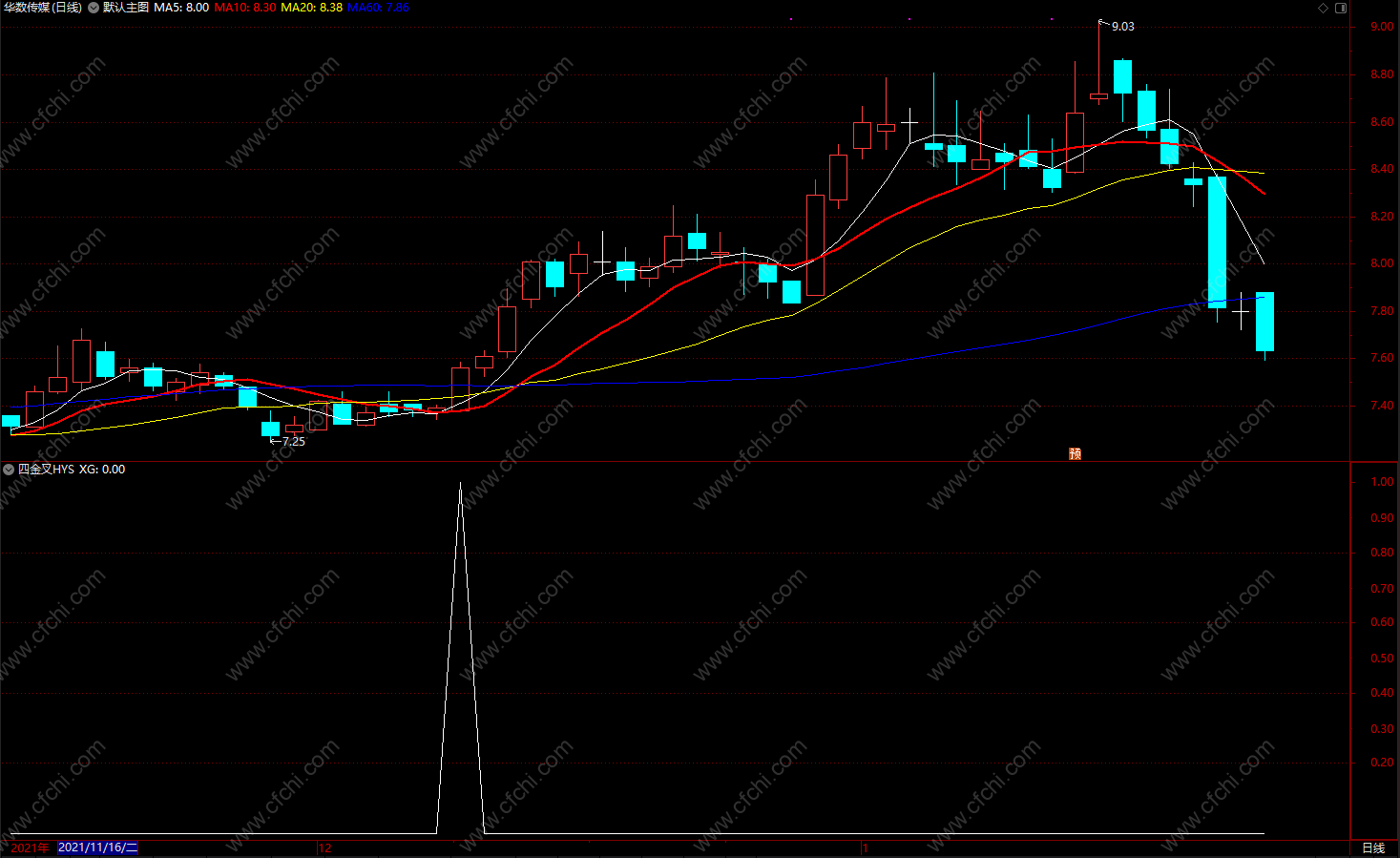
Task: Click the 日线 period button at bottom right
Action: tap(1373, 848)
